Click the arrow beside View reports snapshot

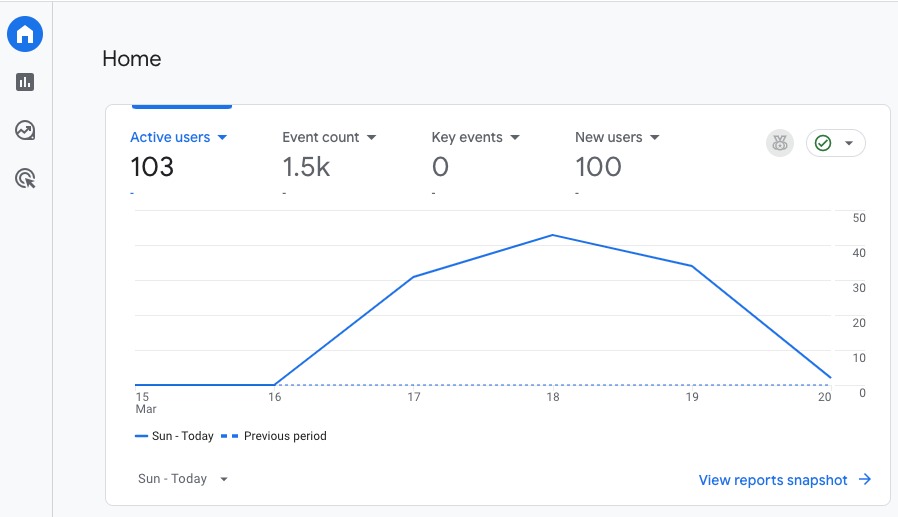click(865, 479)
